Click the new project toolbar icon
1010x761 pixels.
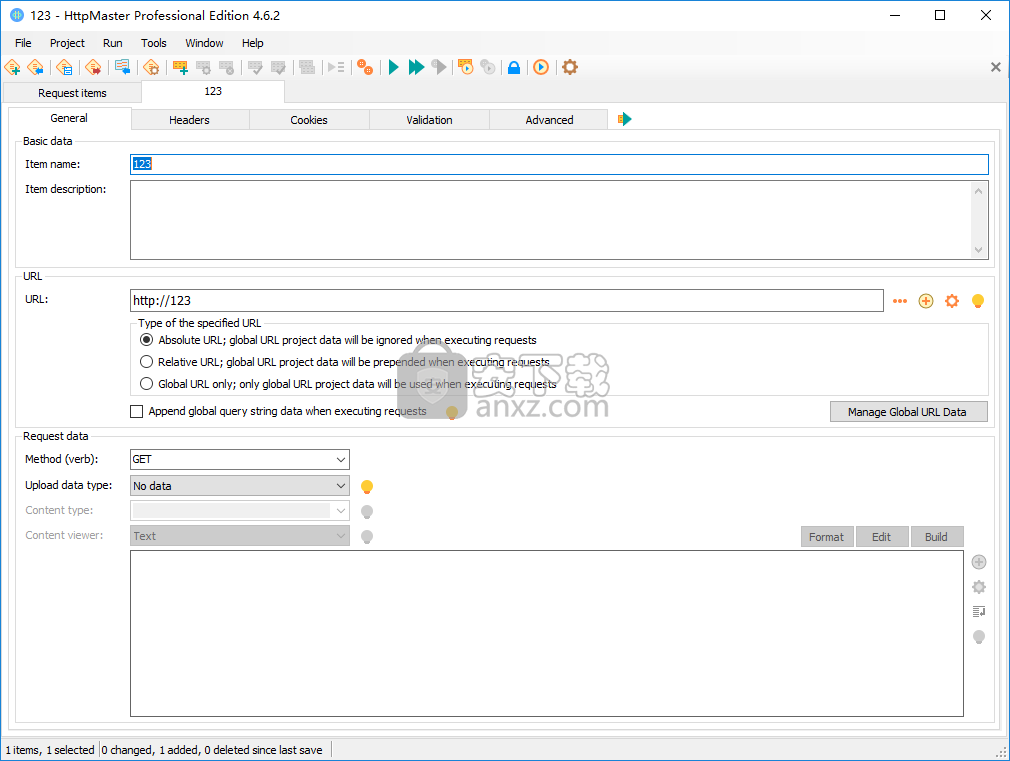click(13, 67)
